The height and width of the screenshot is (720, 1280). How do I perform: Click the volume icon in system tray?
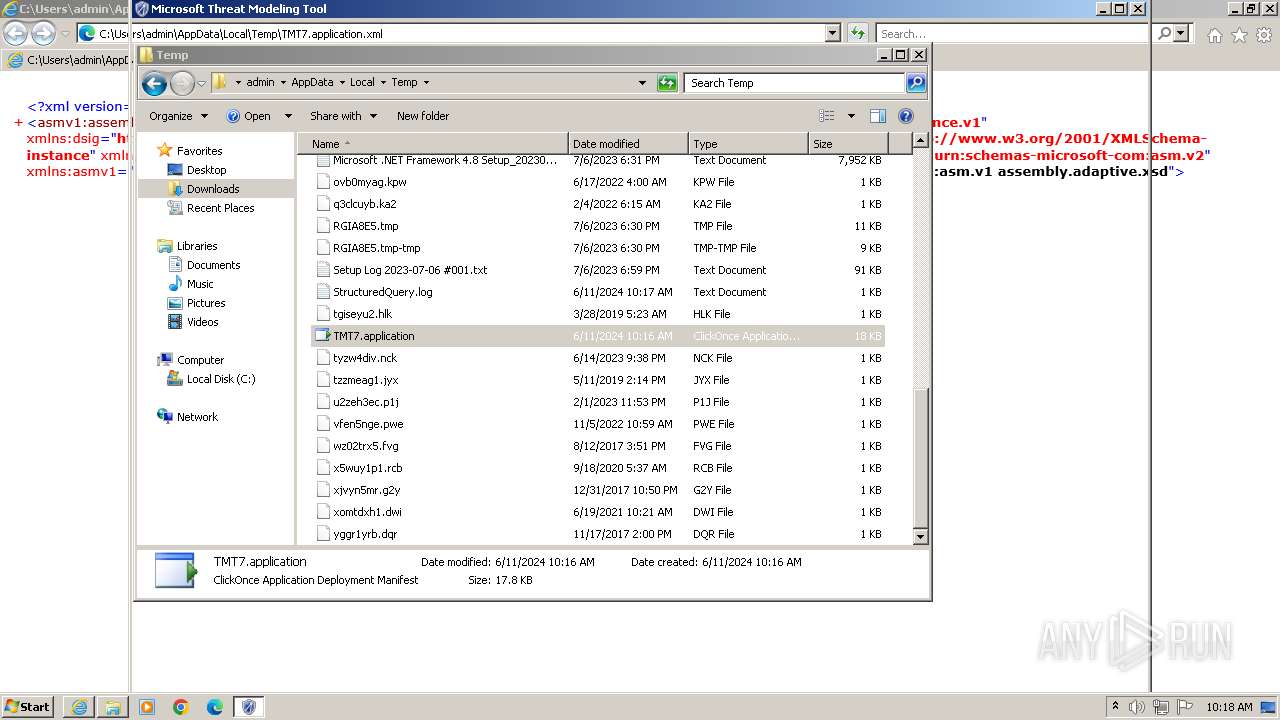click(1137, 707)
